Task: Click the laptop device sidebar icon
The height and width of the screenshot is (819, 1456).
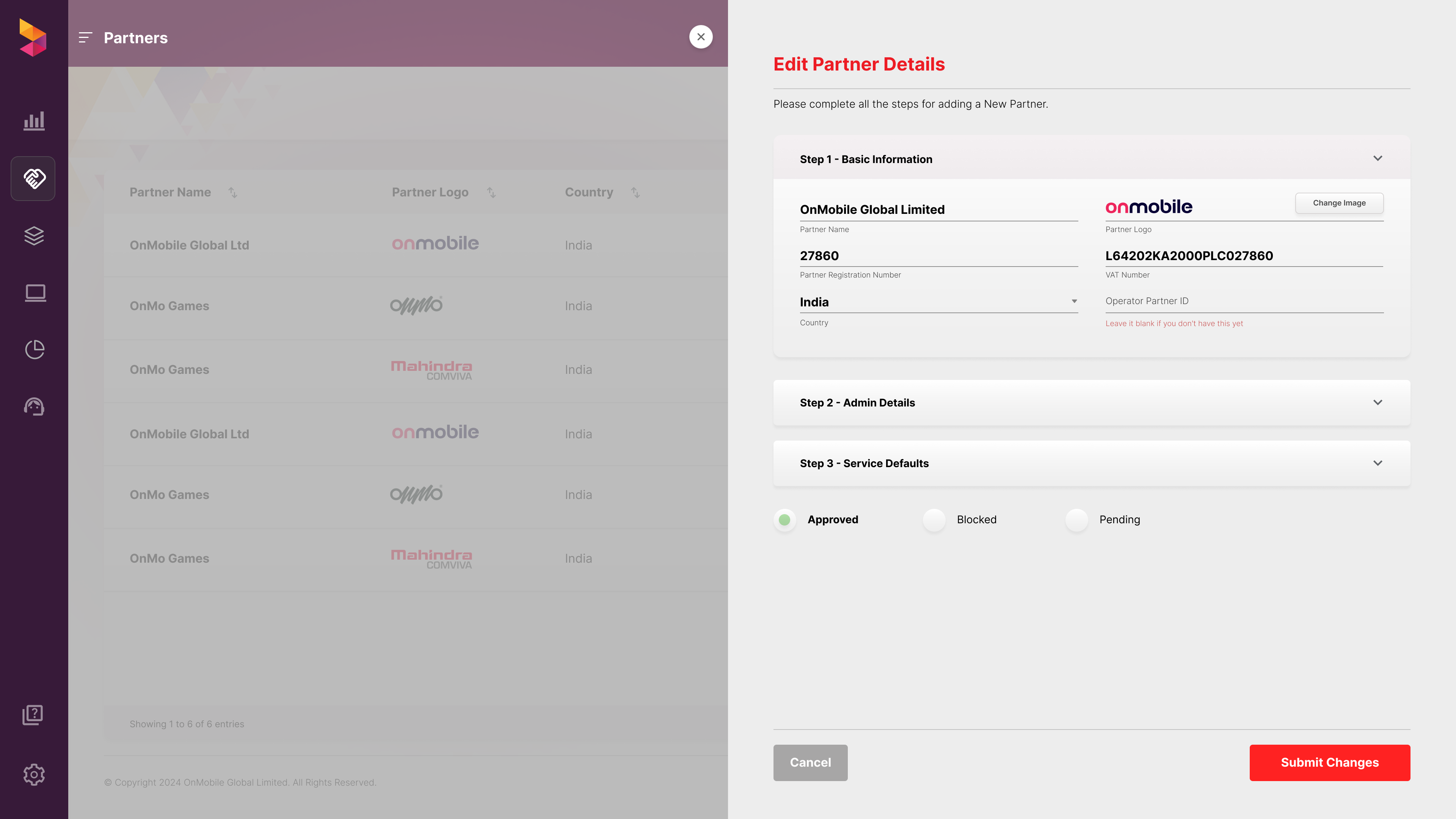Action: tap(35, 293)
